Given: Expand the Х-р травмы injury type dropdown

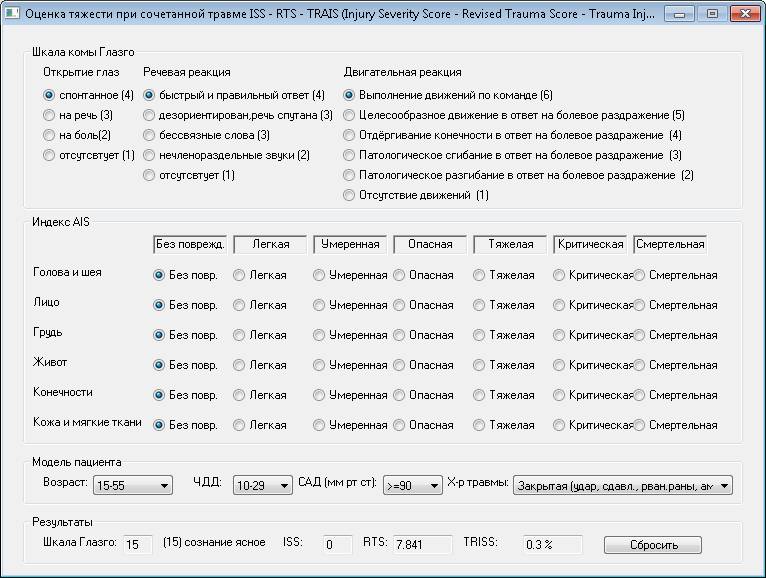Looking at the screenshot, I should coord(623,486).
